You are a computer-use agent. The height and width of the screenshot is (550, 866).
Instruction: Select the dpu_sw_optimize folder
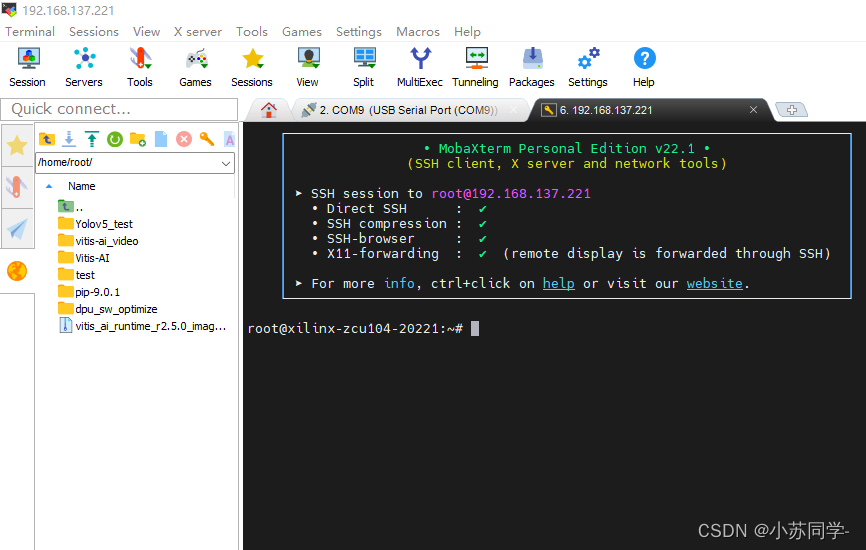108,309
